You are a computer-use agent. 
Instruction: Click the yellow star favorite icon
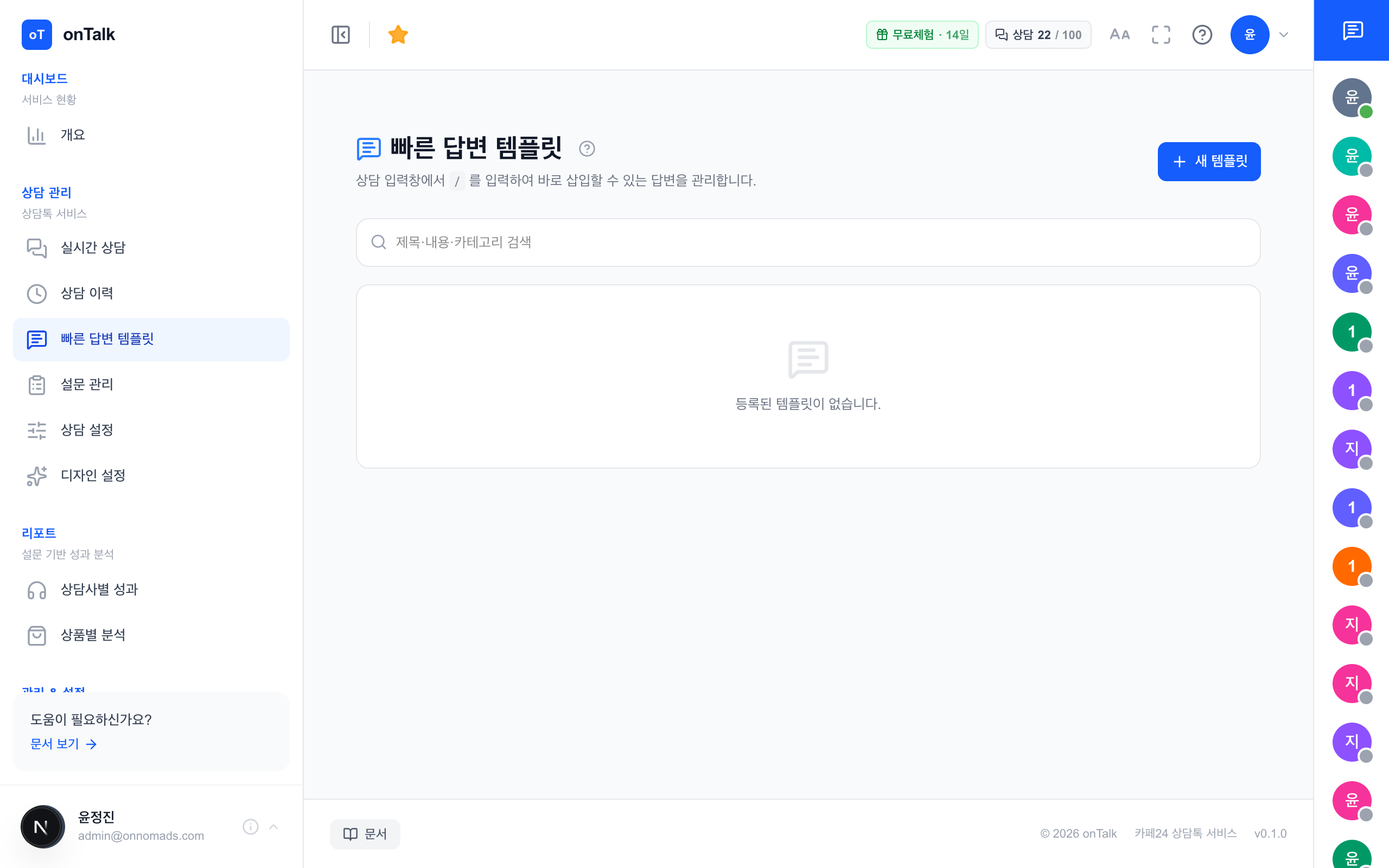398,34
